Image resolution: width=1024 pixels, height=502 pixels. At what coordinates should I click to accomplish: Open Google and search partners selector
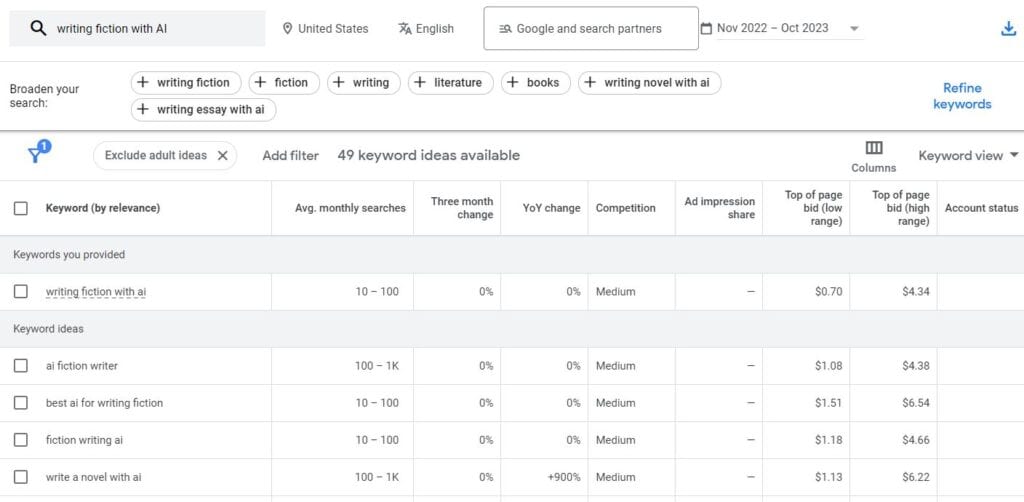(591, 28)
